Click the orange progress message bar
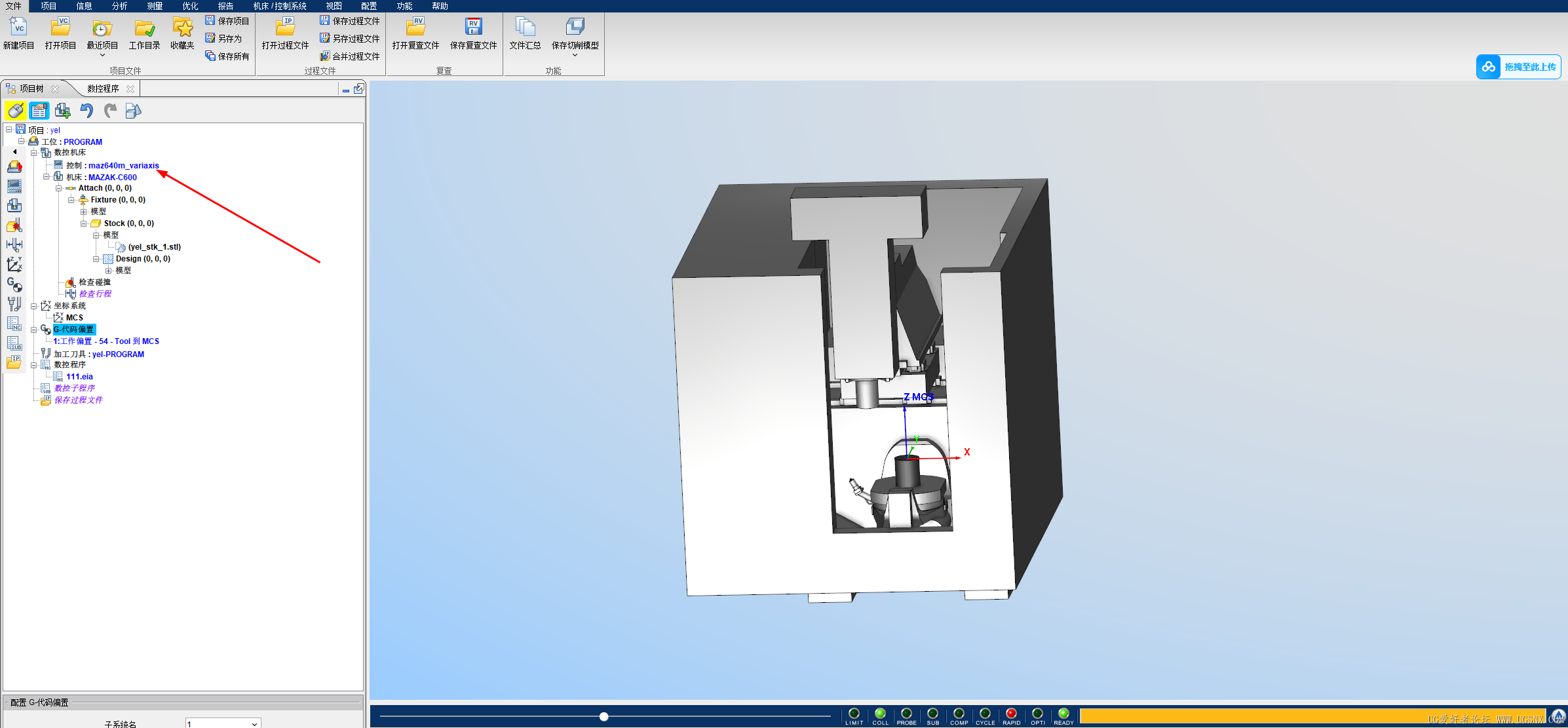This screenshot has height=728, width=1568. point(1312,716)
